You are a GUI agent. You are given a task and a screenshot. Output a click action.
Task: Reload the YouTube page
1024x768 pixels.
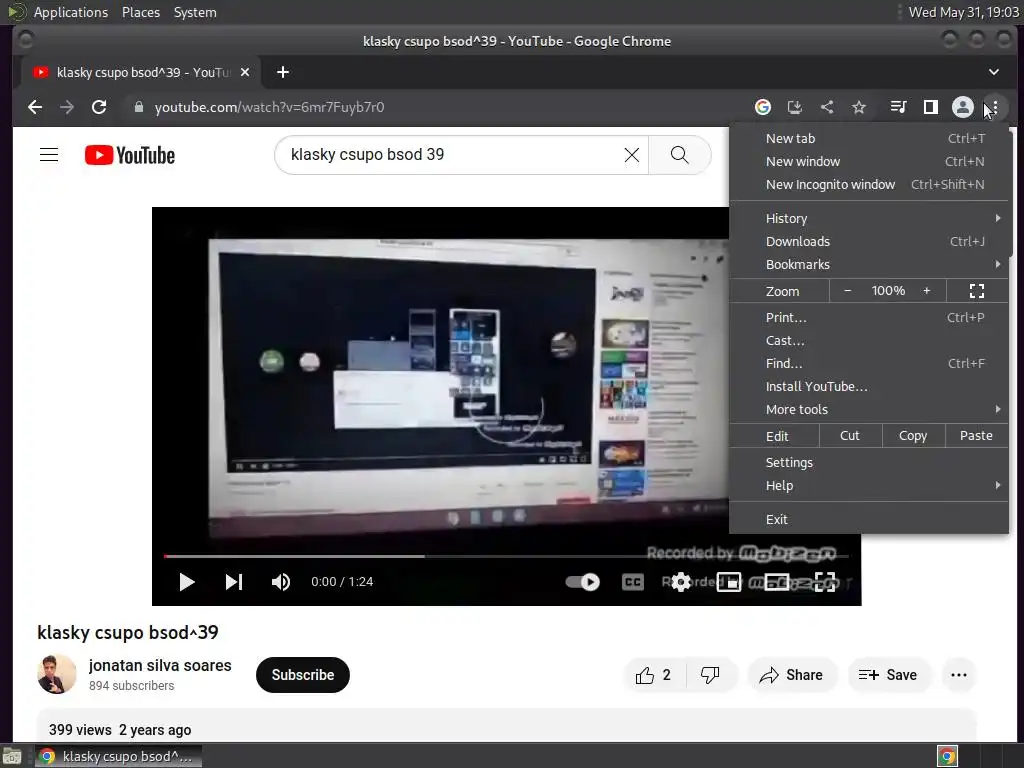[99, 107]
